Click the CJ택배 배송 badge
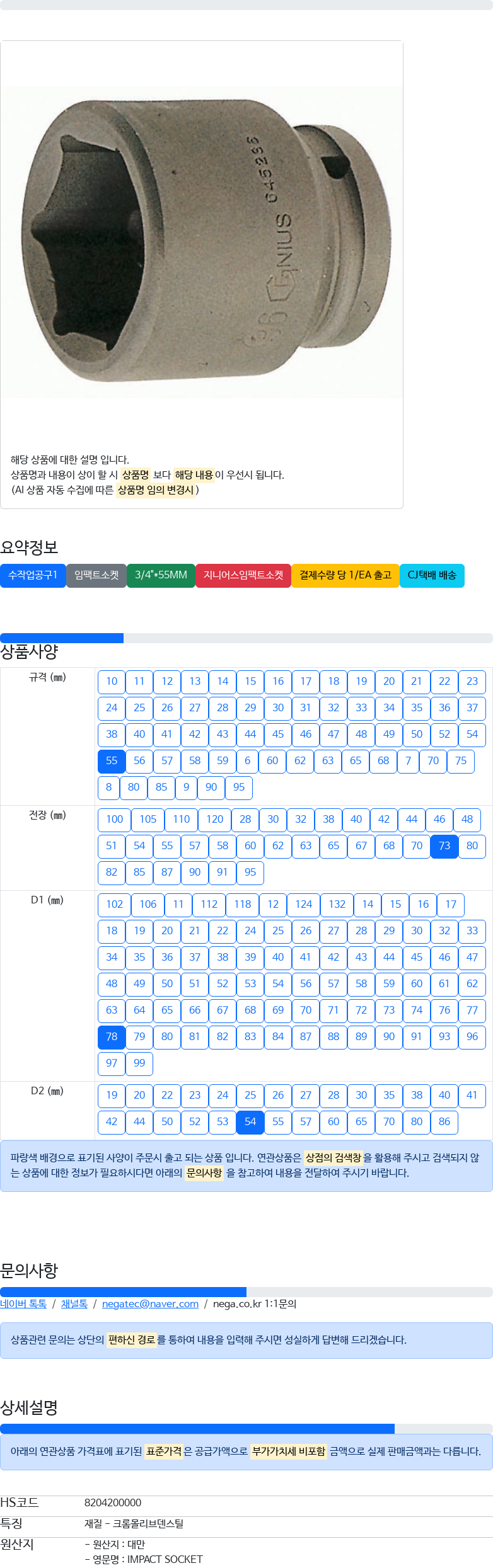The height and width of the screenshot is (1568, 493). point(432,575)
